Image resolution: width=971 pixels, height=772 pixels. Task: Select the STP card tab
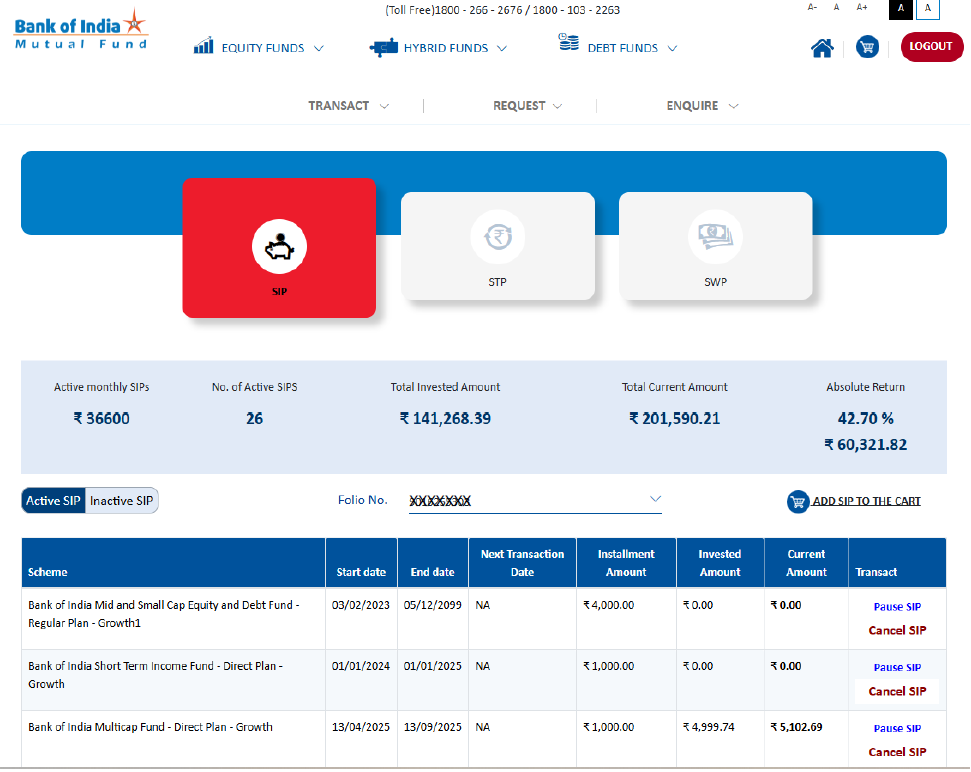498,246
